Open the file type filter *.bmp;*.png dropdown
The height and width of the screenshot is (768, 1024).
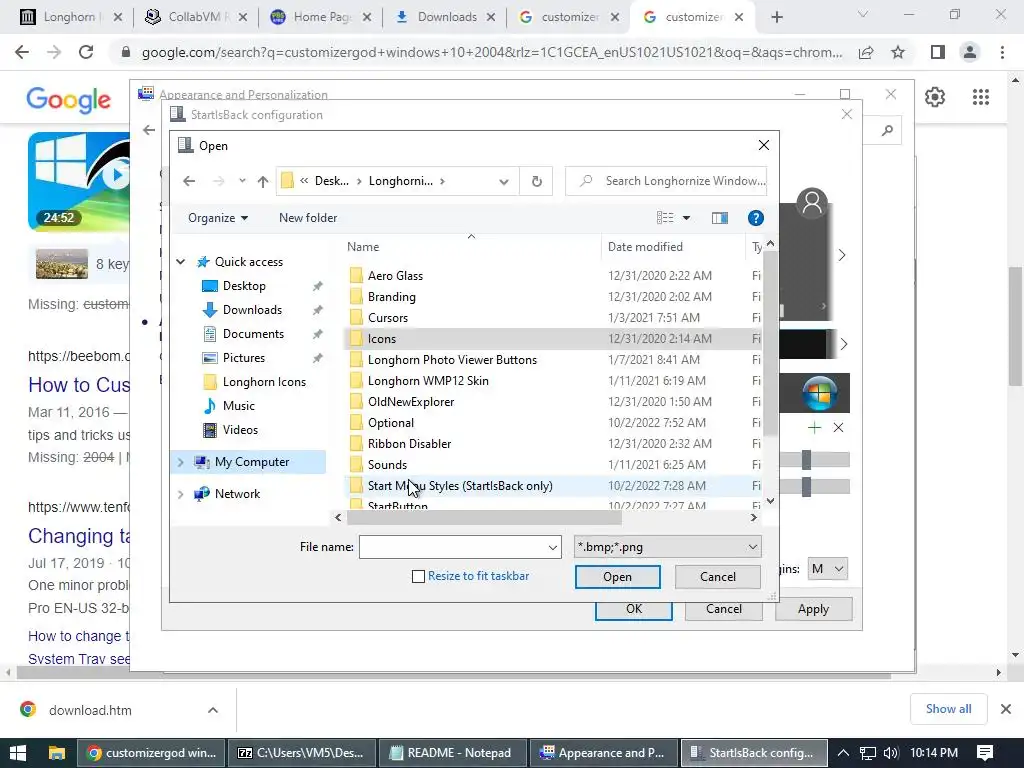(x=667, y=547)
